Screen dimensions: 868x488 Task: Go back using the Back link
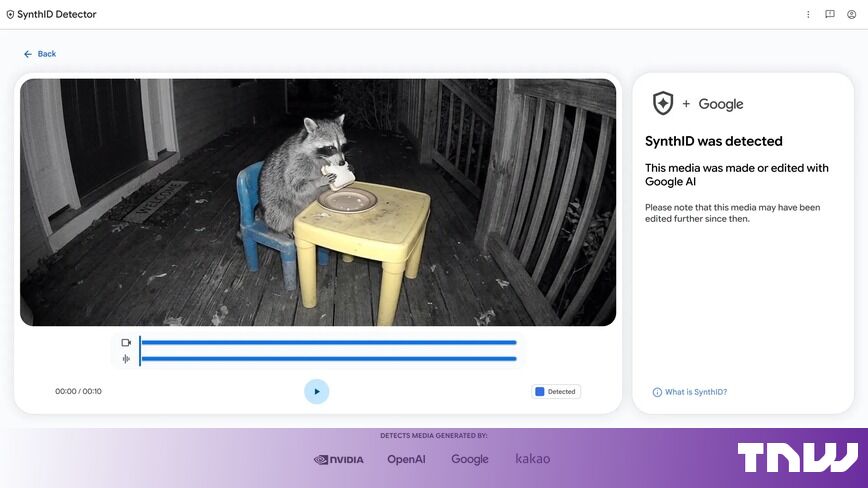[40, 54]
